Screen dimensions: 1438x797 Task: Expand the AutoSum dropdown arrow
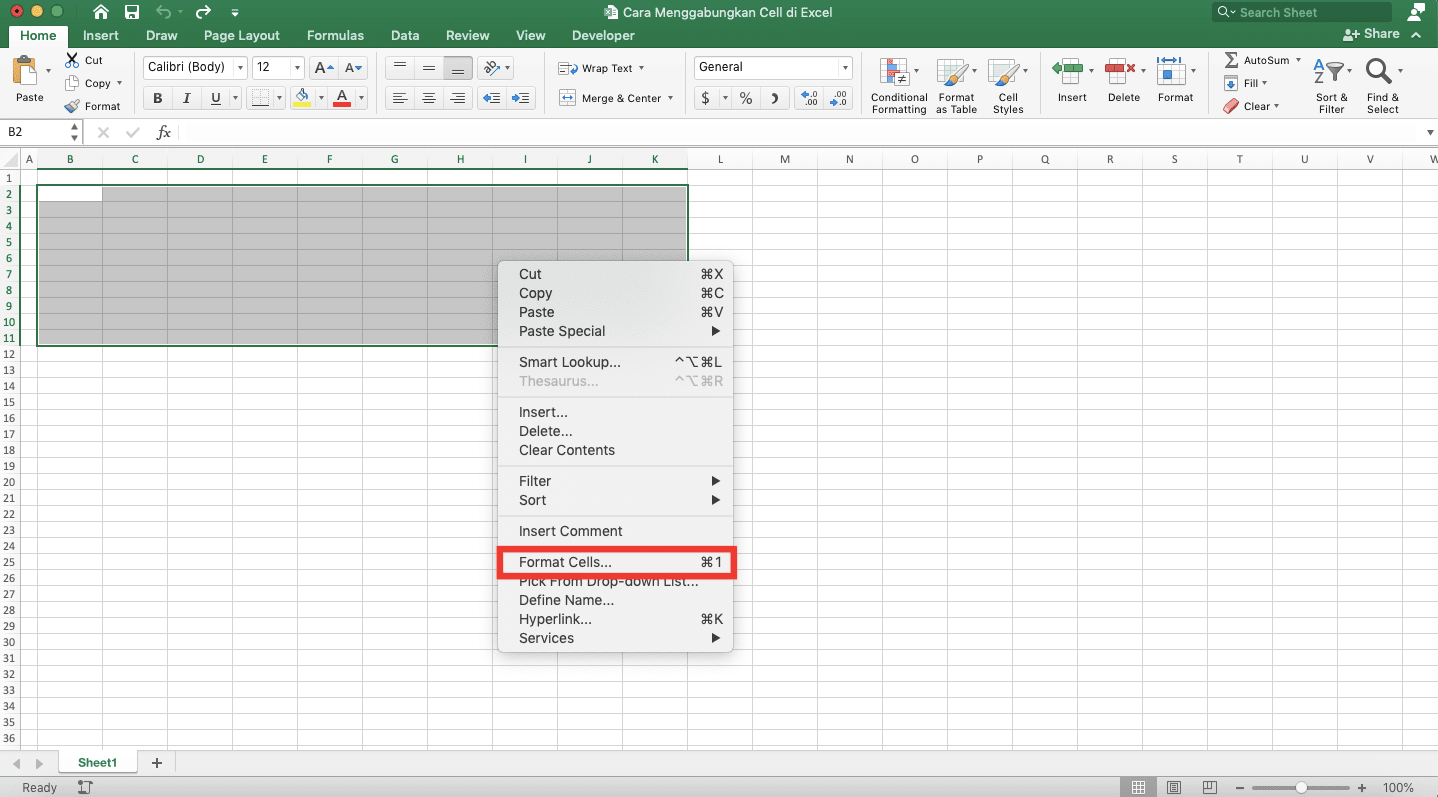click(1299, 60)
